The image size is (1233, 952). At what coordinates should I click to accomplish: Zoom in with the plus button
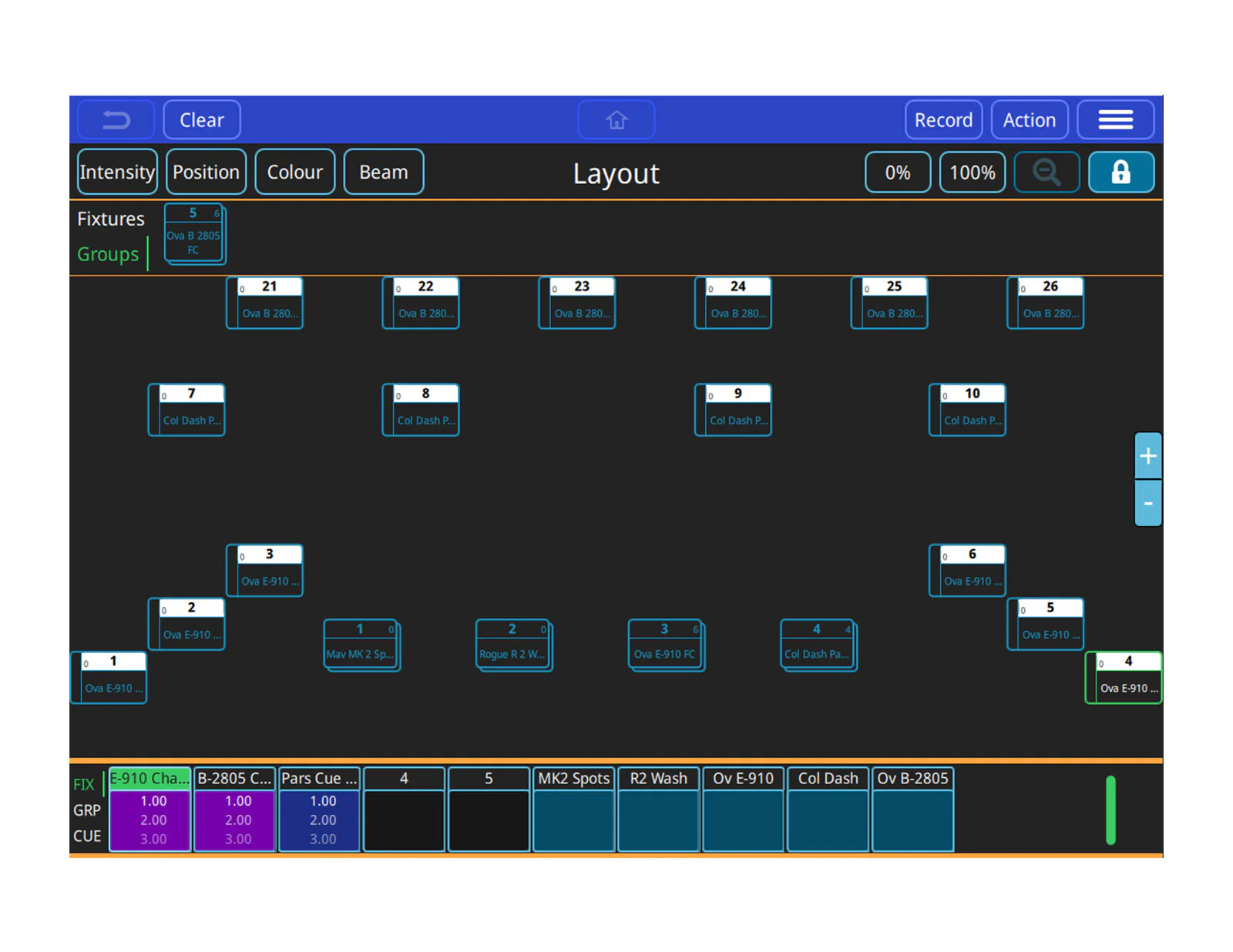point(1147,456)
